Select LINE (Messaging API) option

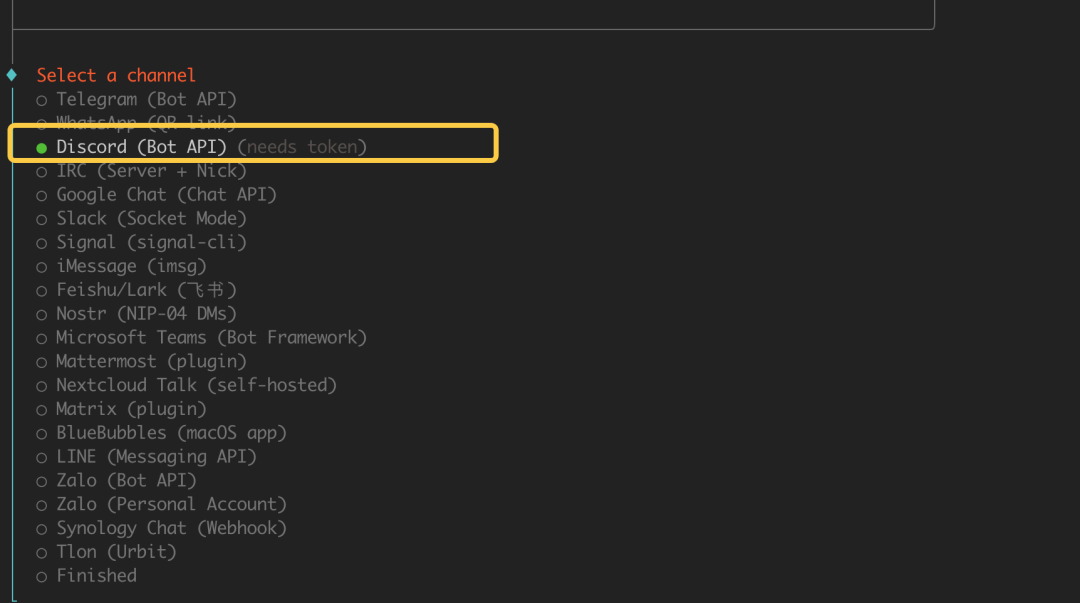pyautogui.click(x=156, y=457)
